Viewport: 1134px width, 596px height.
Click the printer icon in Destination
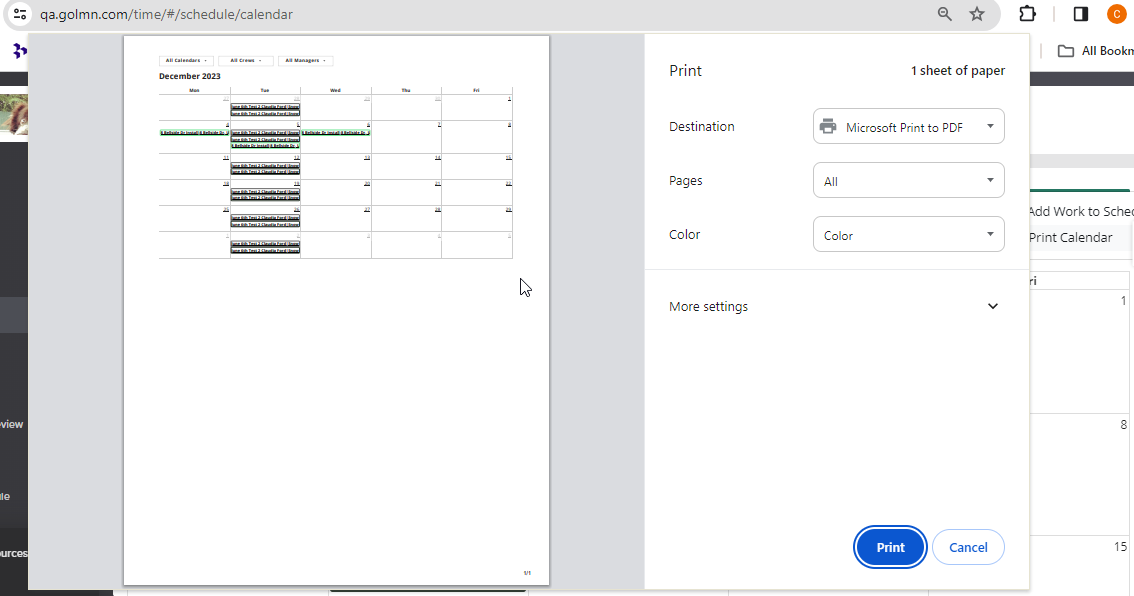coord(828,127)
